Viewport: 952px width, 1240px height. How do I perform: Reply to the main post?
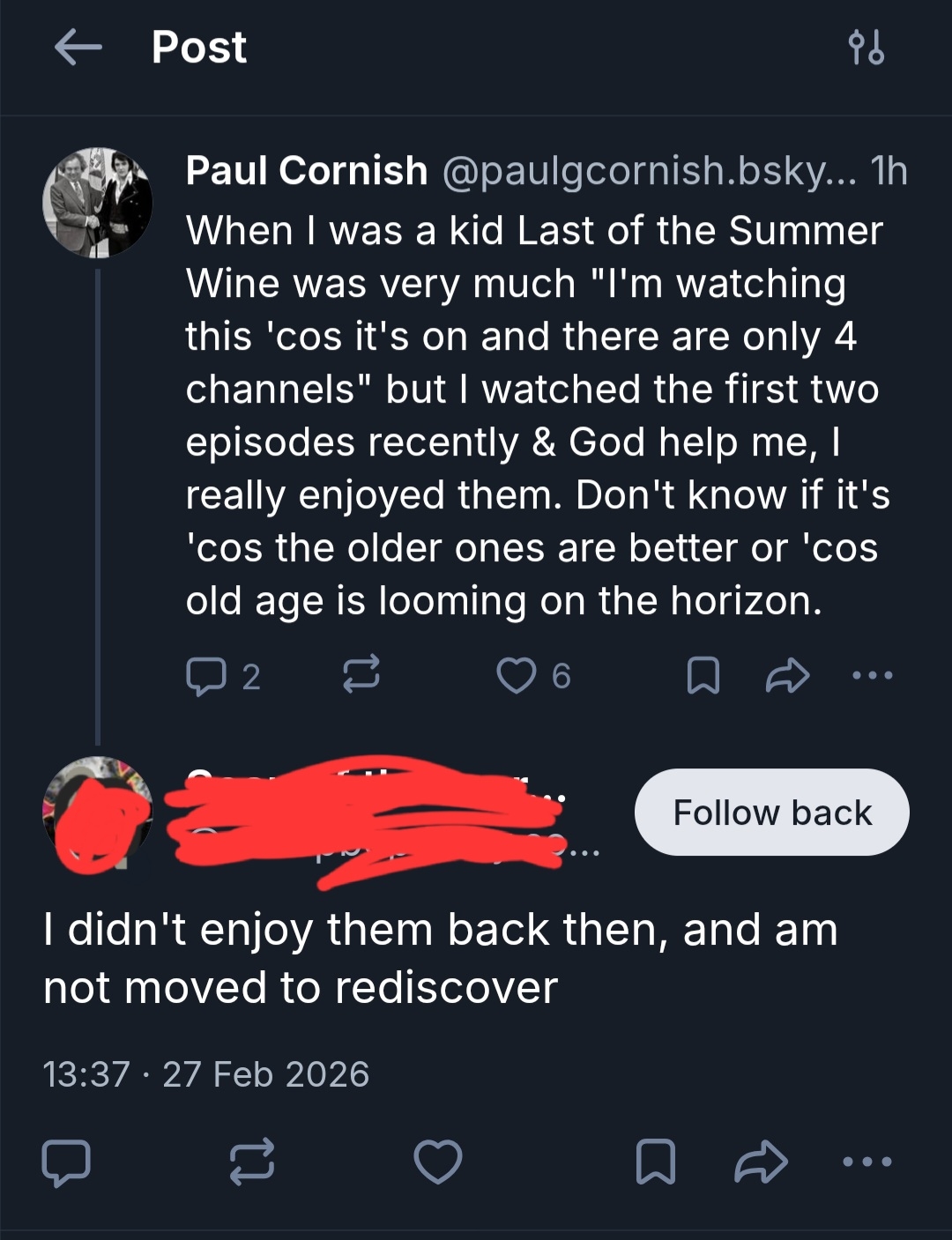66,1162
